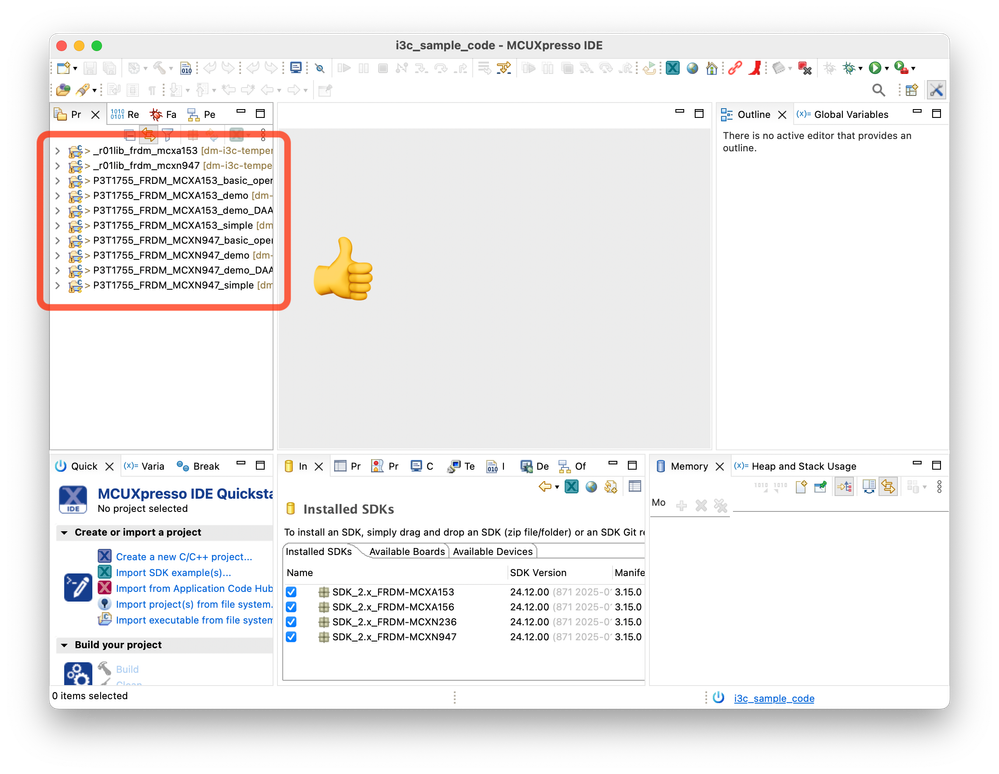Click the table layout icon in Installed SDKs
This screenshot has width=999, height=774.
pyautogui.click(x=635, y=487)
